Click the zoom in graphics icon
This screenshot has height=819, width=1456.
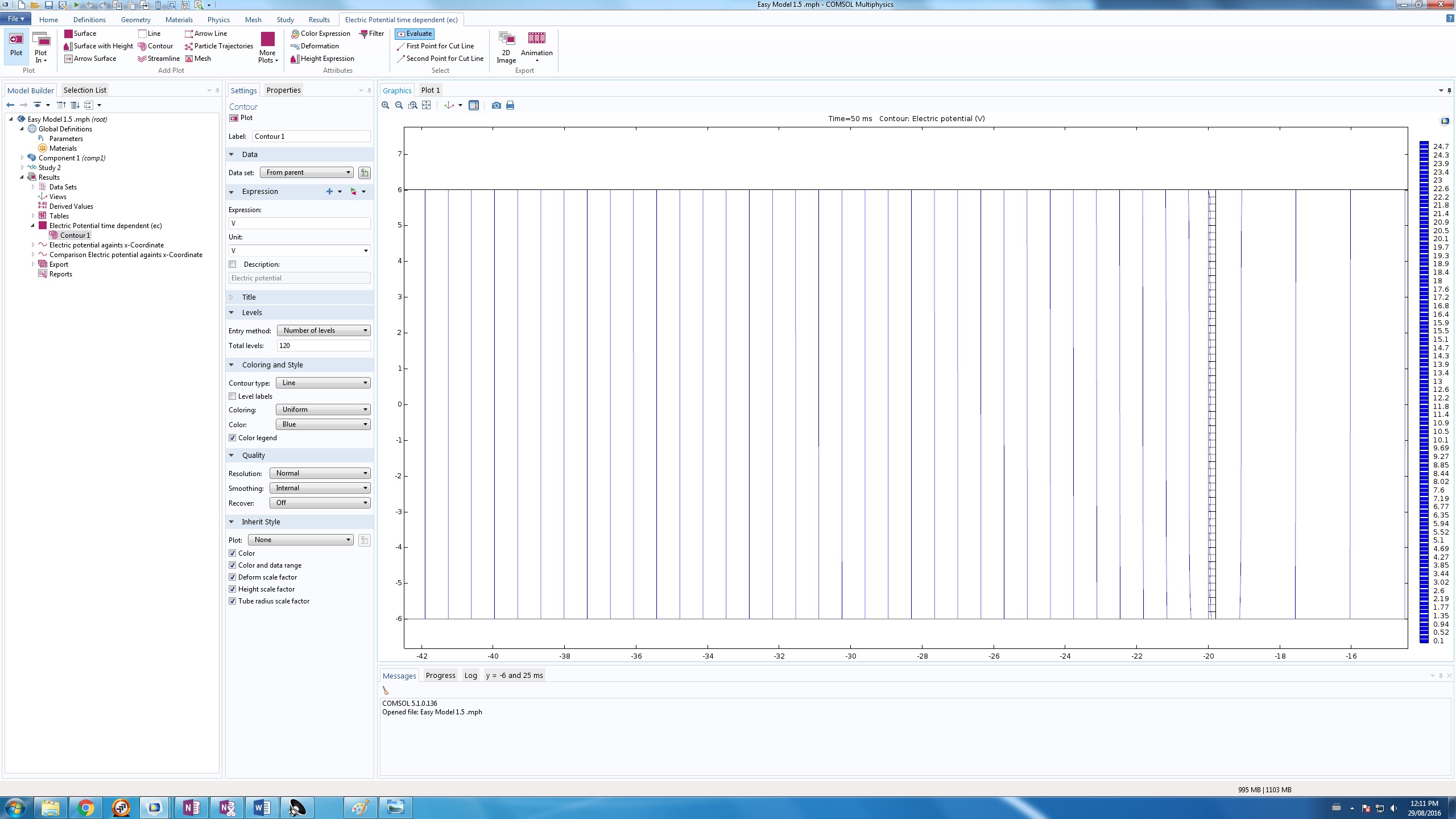[x=386, y=105]
